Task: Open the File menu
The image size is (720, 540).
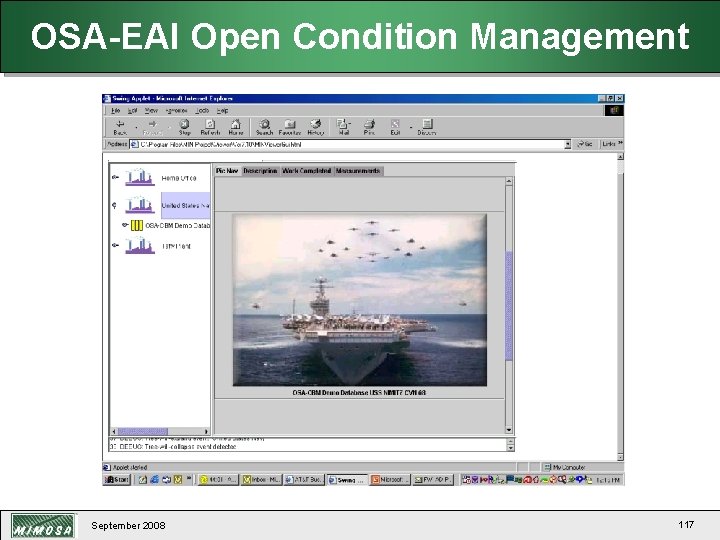Action: (116, 111)
